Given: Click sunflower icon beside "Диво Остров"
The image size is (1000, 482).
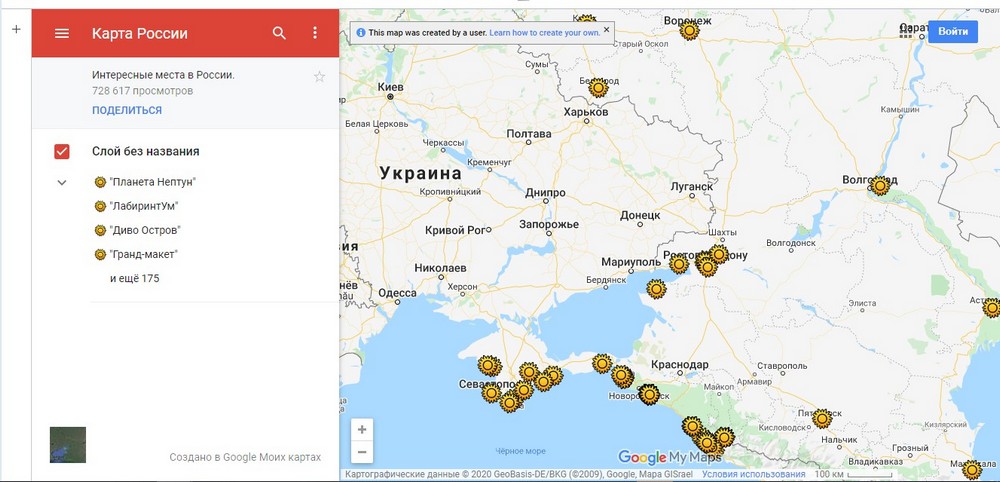Looking at the screenshot, I should 100,230.
